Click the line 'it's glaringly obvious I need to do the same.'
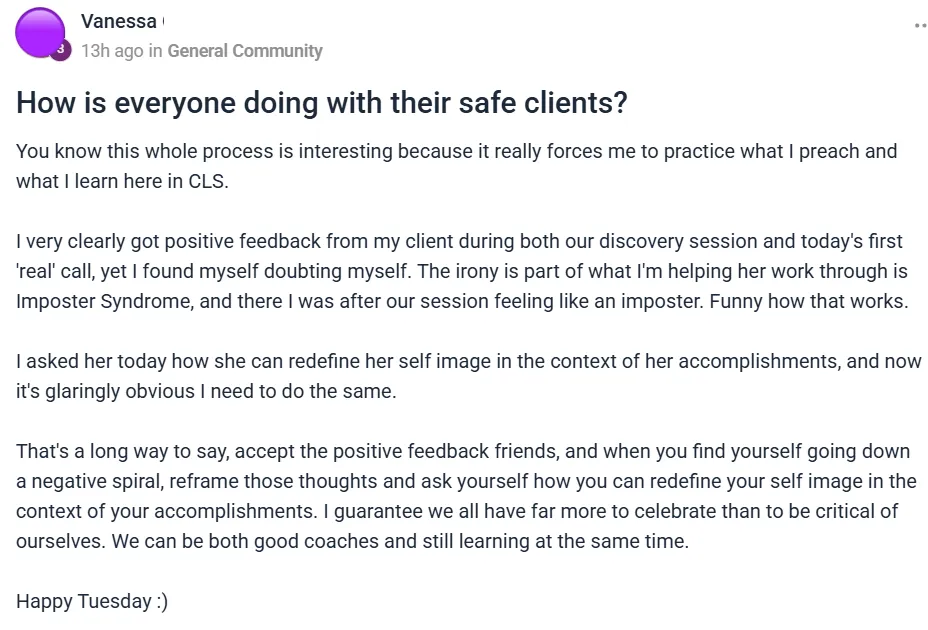The width and height of the screenshot is (928, 630). (206, 391)
